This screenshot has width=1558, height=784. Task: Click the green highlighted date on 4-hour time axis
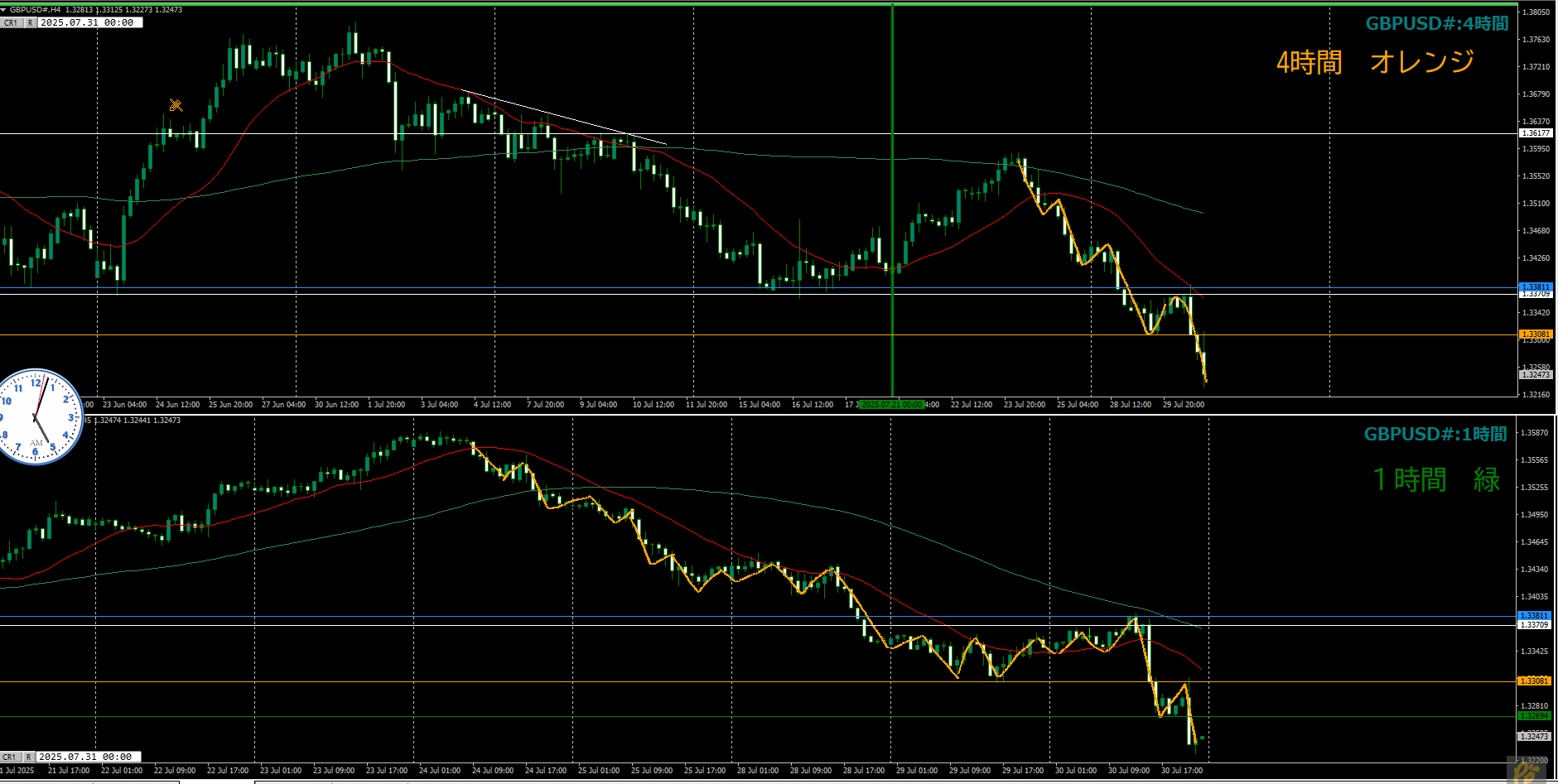point(892,405)
